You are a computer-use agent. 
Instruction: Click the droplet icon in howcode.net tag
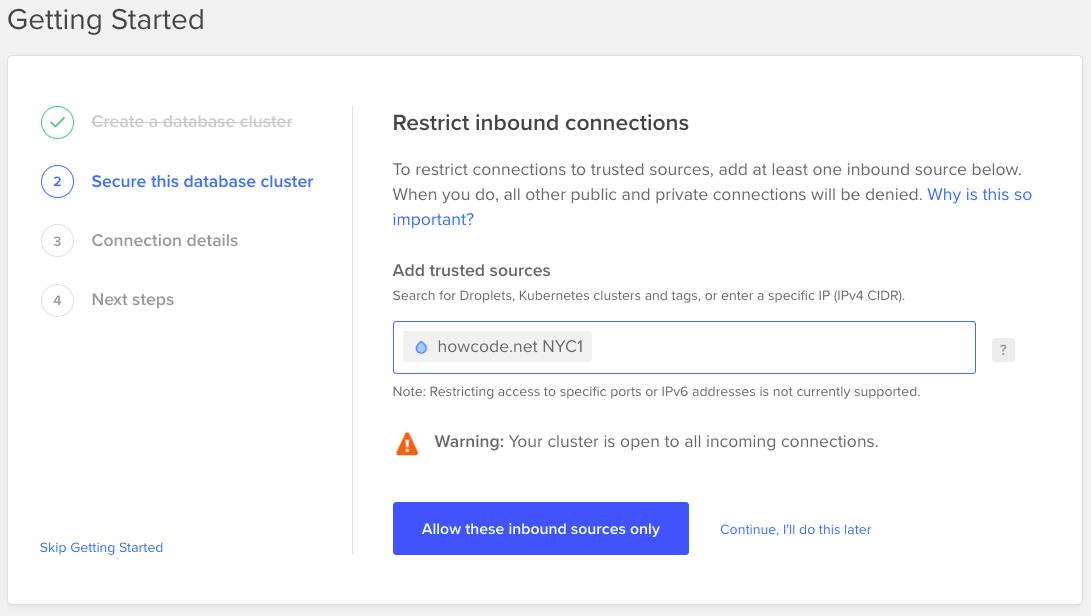421,347
